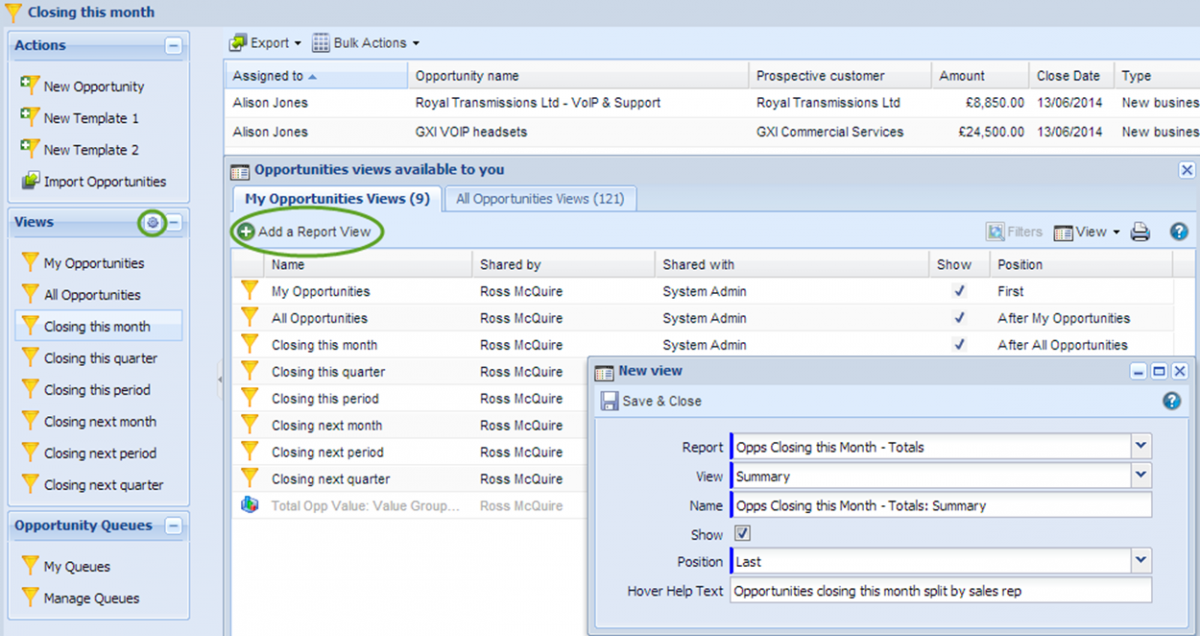The image size is (1200, 636).
Task: Click funnel icon beside Manage Queues
Action: pos(30,598)
